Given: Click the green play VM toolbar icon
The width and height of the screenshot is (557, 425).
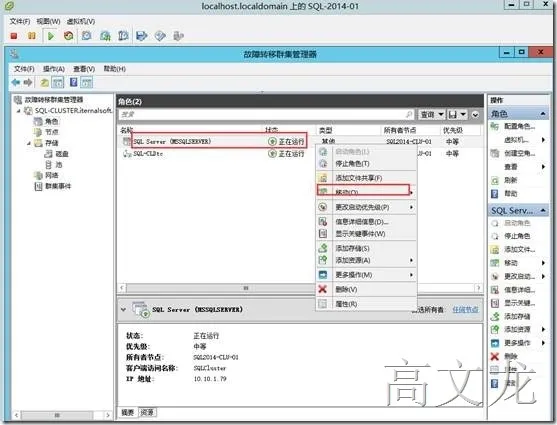Looking at the screenshot, I should coord(51,36).
